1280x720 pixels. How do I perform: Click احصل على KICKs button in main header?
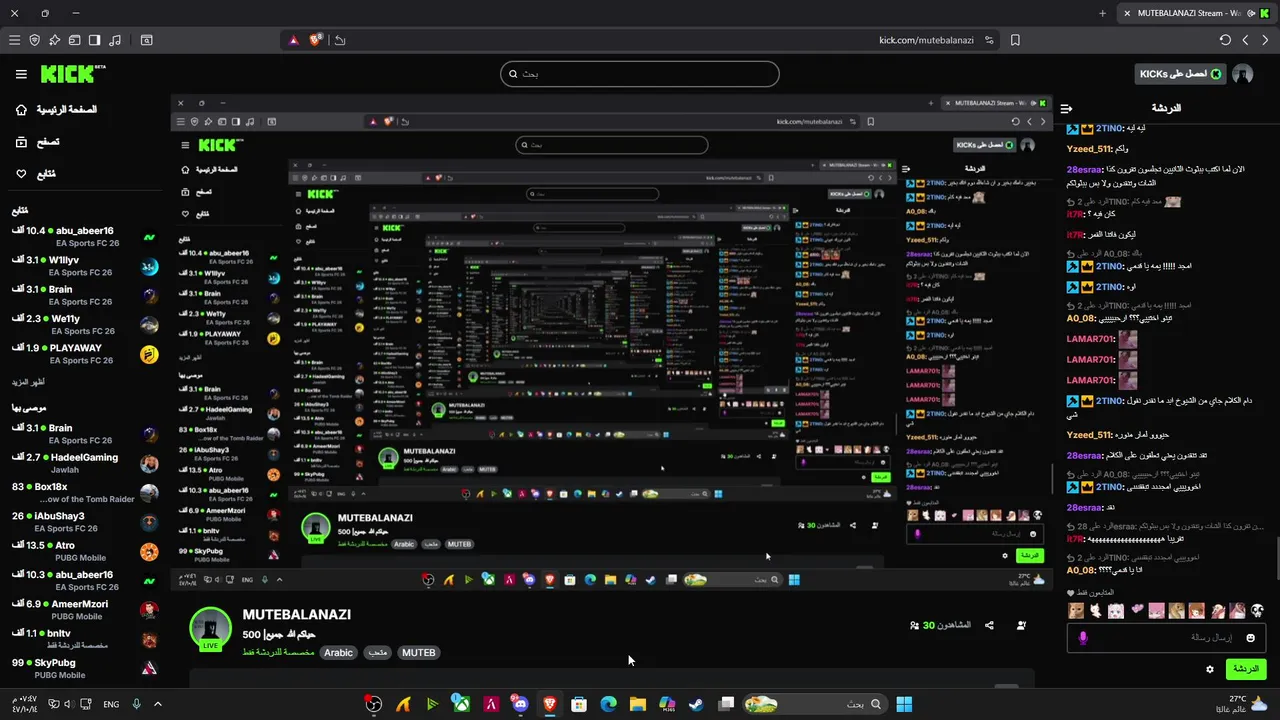click(1180, 74)
